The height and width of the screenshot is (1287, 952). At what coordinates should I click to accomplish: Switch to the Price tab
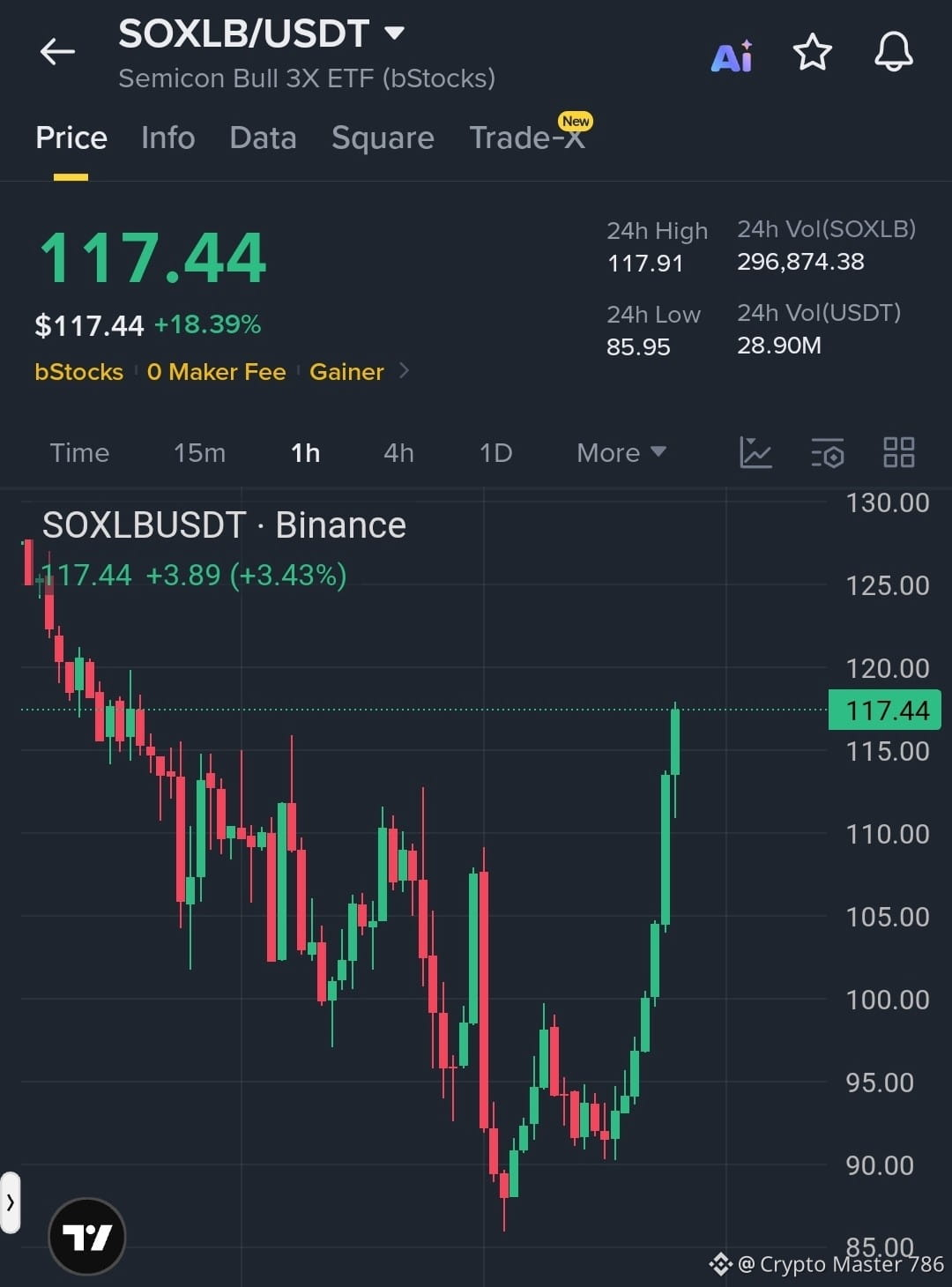point(71,138)
